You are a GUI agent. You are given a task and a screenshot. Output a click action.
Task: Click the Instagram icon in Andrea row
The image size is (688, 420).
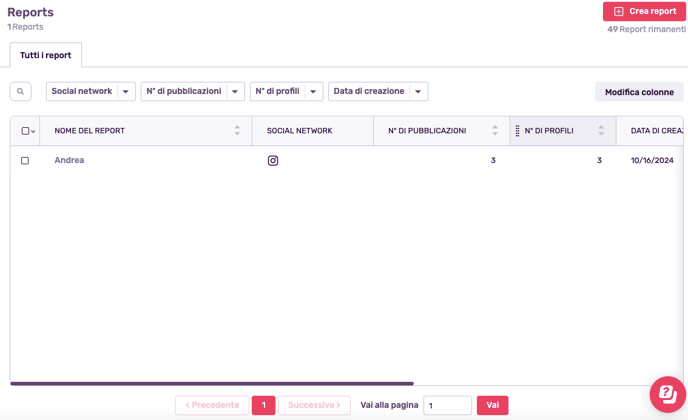coord(273,160)
